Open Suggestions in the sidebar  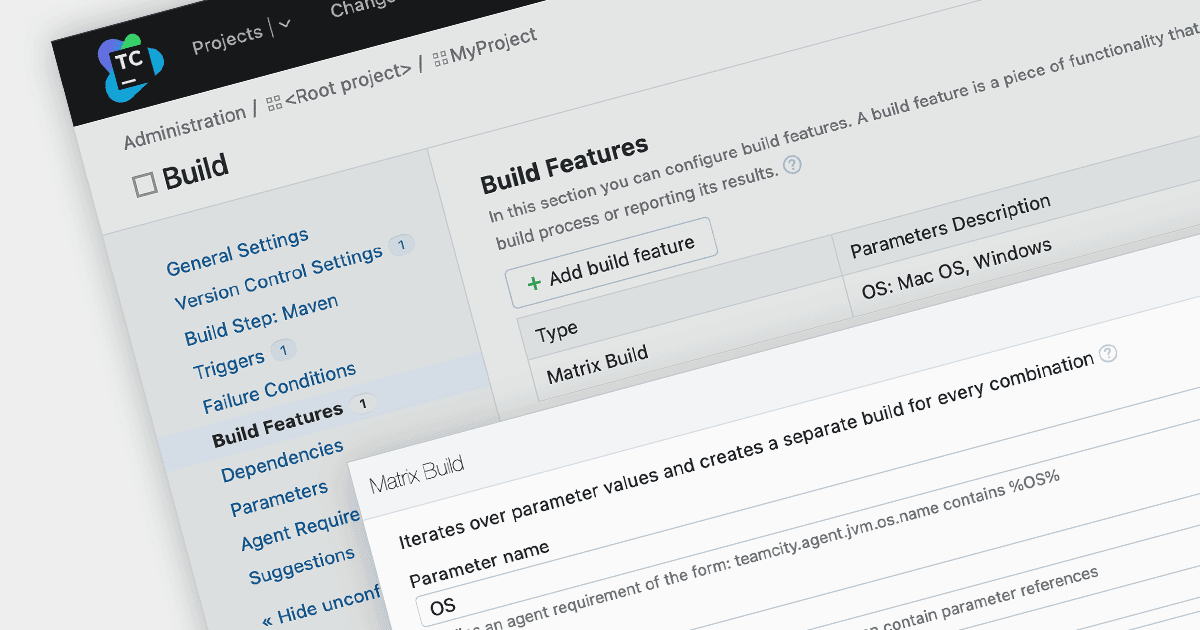click(302, 566)
